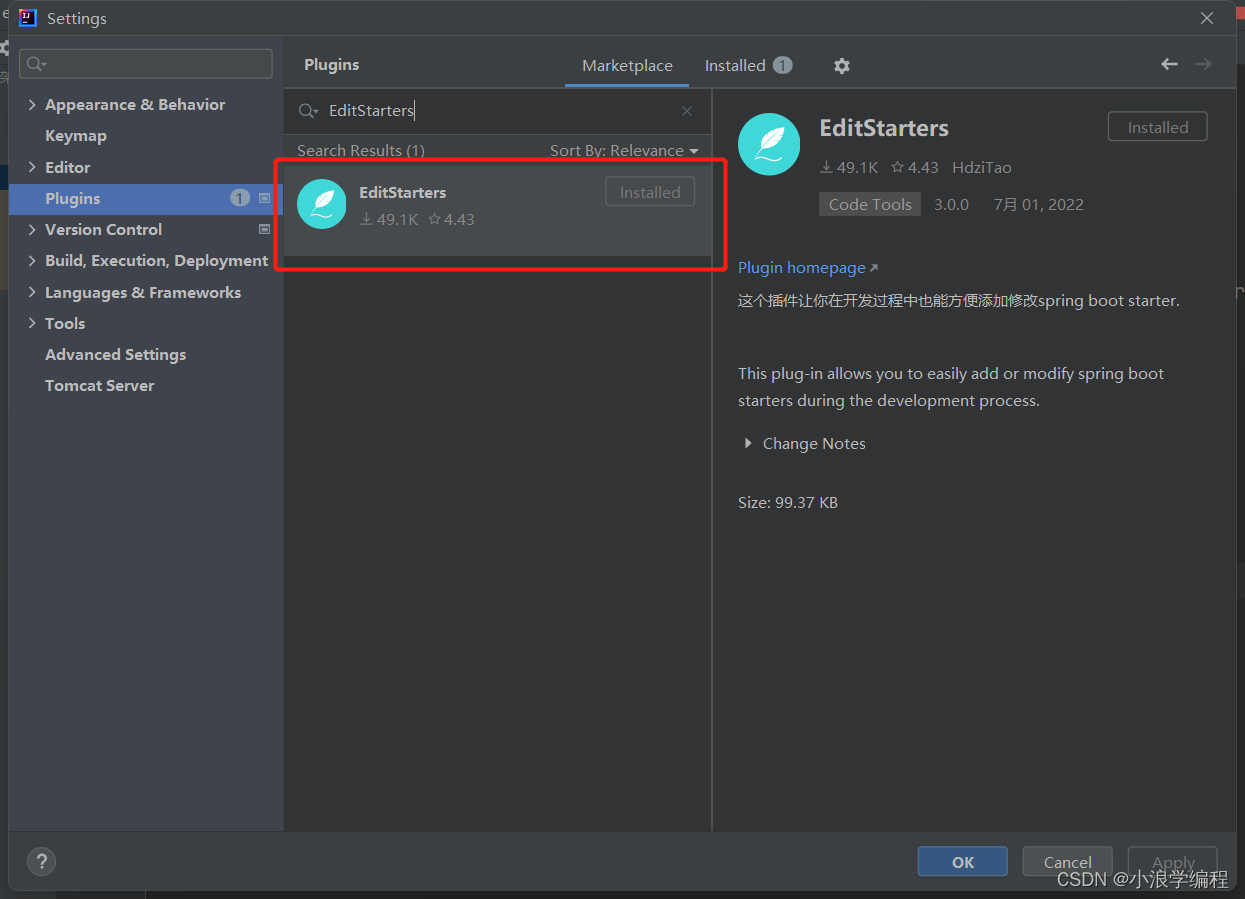Screen dimensions: 1245x899
Task: Click the EditStarters title in details pane
Action: [884, 128]
